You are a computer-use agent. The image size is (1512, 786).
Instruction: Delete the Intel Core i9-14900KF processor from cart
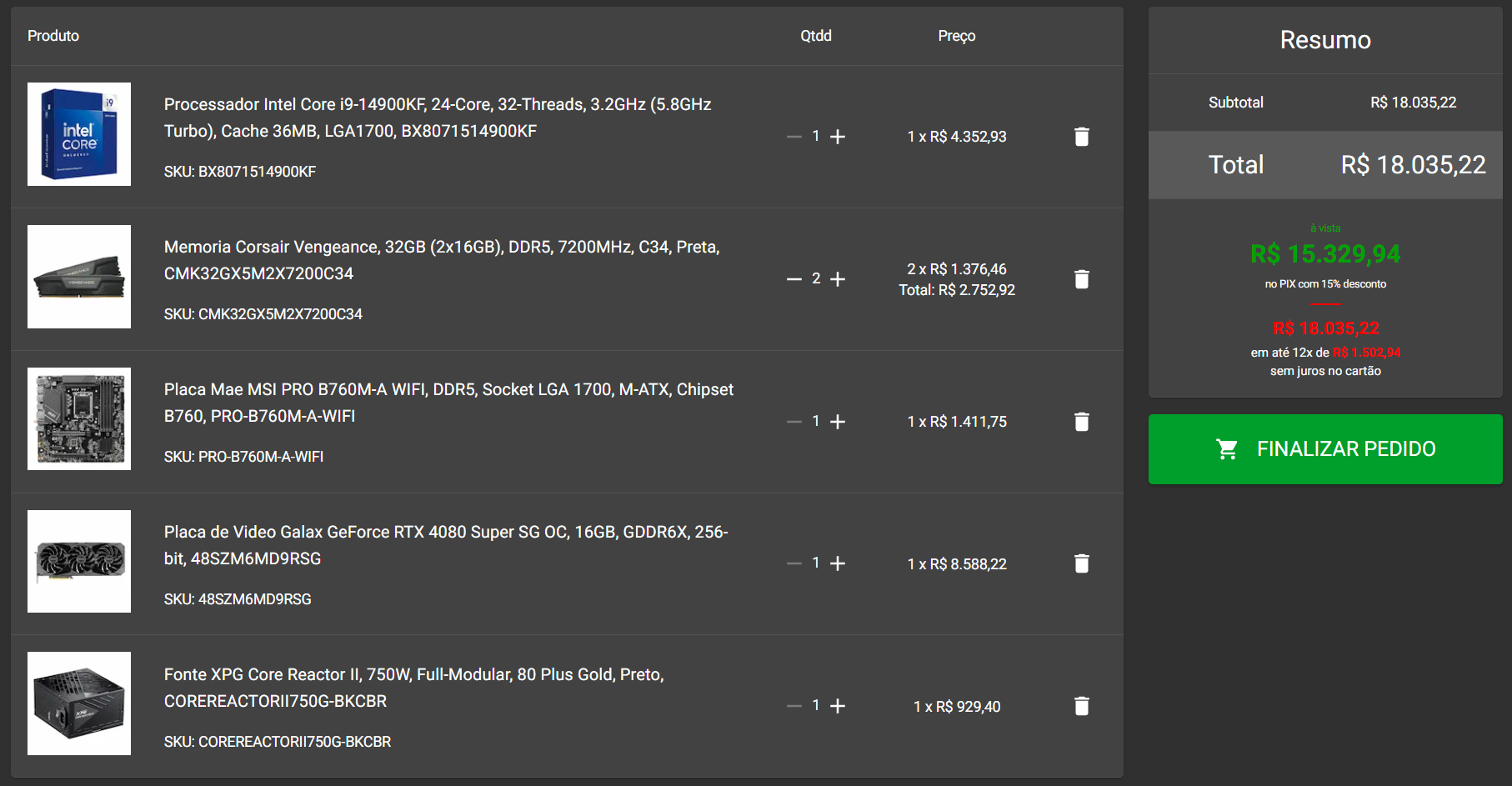coord(1081,137)
